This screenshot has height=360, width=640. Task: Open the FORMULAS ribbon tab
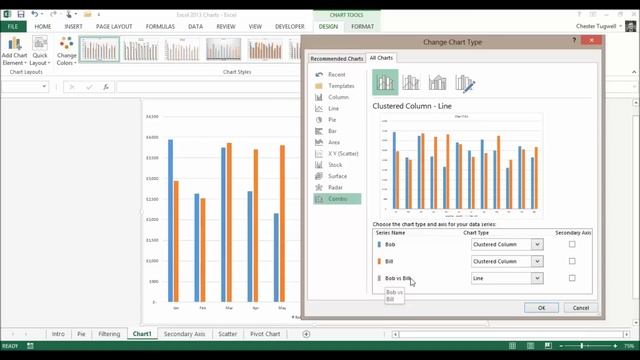click(160, 27)
